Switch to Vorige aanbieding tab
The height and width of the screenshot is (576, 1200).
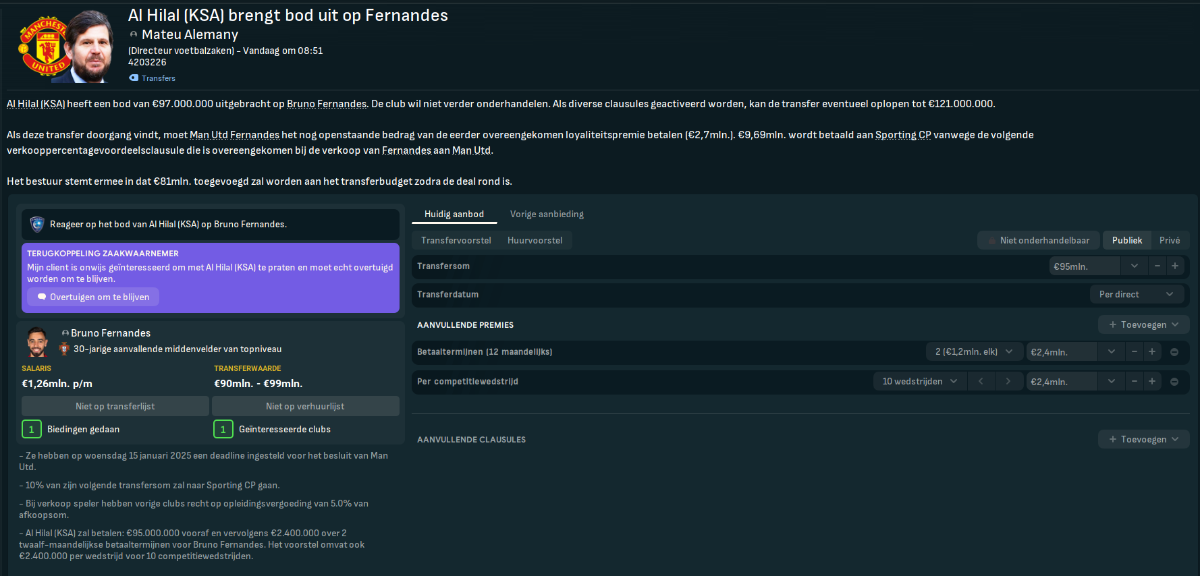(547, 214)
